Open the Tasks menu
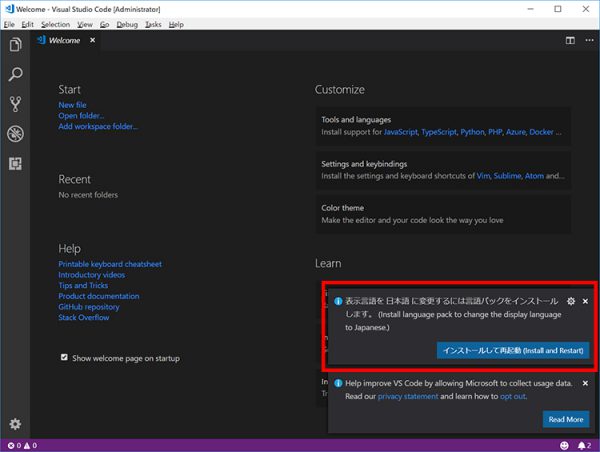 coord(153,24)
